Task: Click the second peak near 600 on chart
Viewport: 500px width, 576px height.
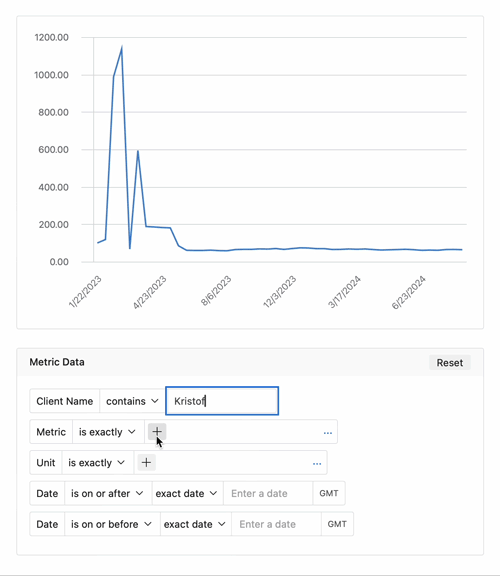Action: pos(138,151)
